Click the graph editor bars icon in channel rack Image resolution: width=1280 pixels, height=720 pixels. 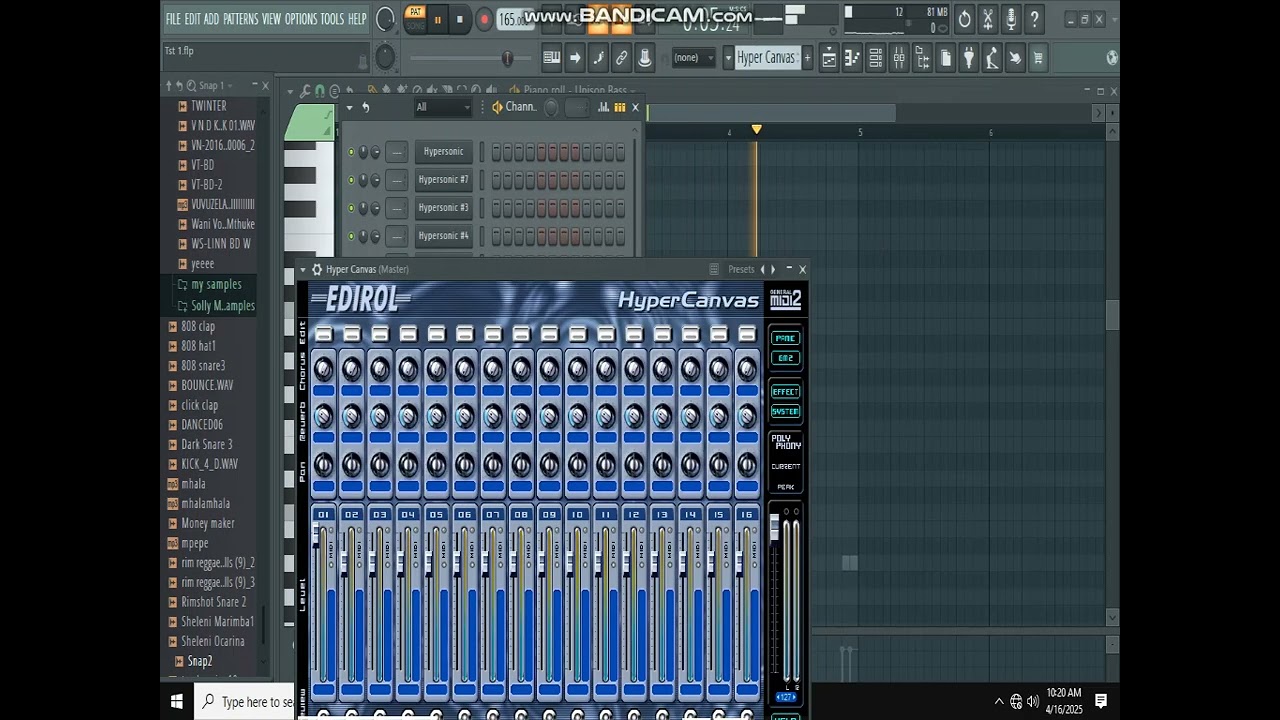pyautogui.click(x=606, y=107)
